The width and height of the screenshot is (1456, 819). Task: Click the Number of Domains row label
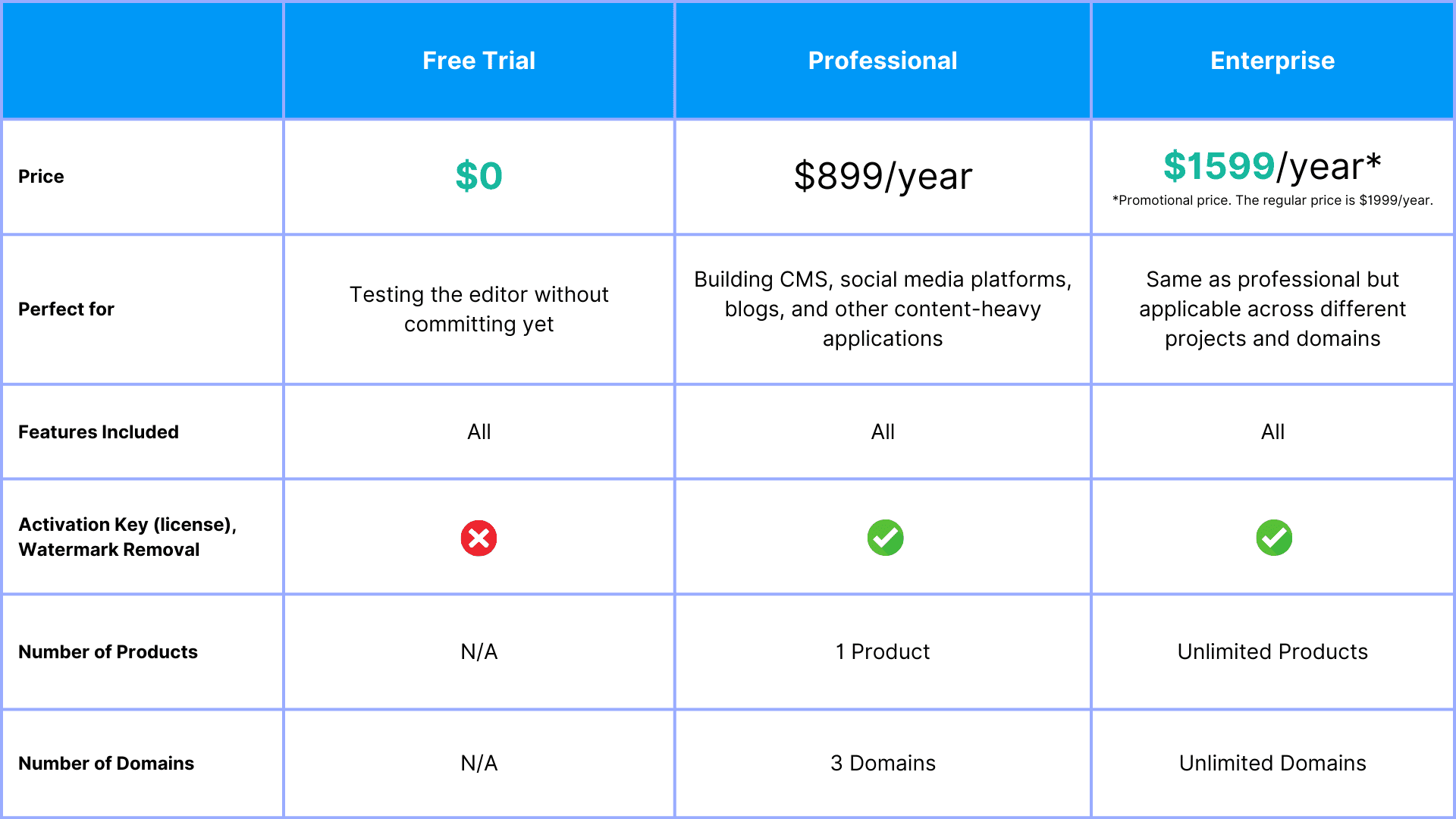106,764
